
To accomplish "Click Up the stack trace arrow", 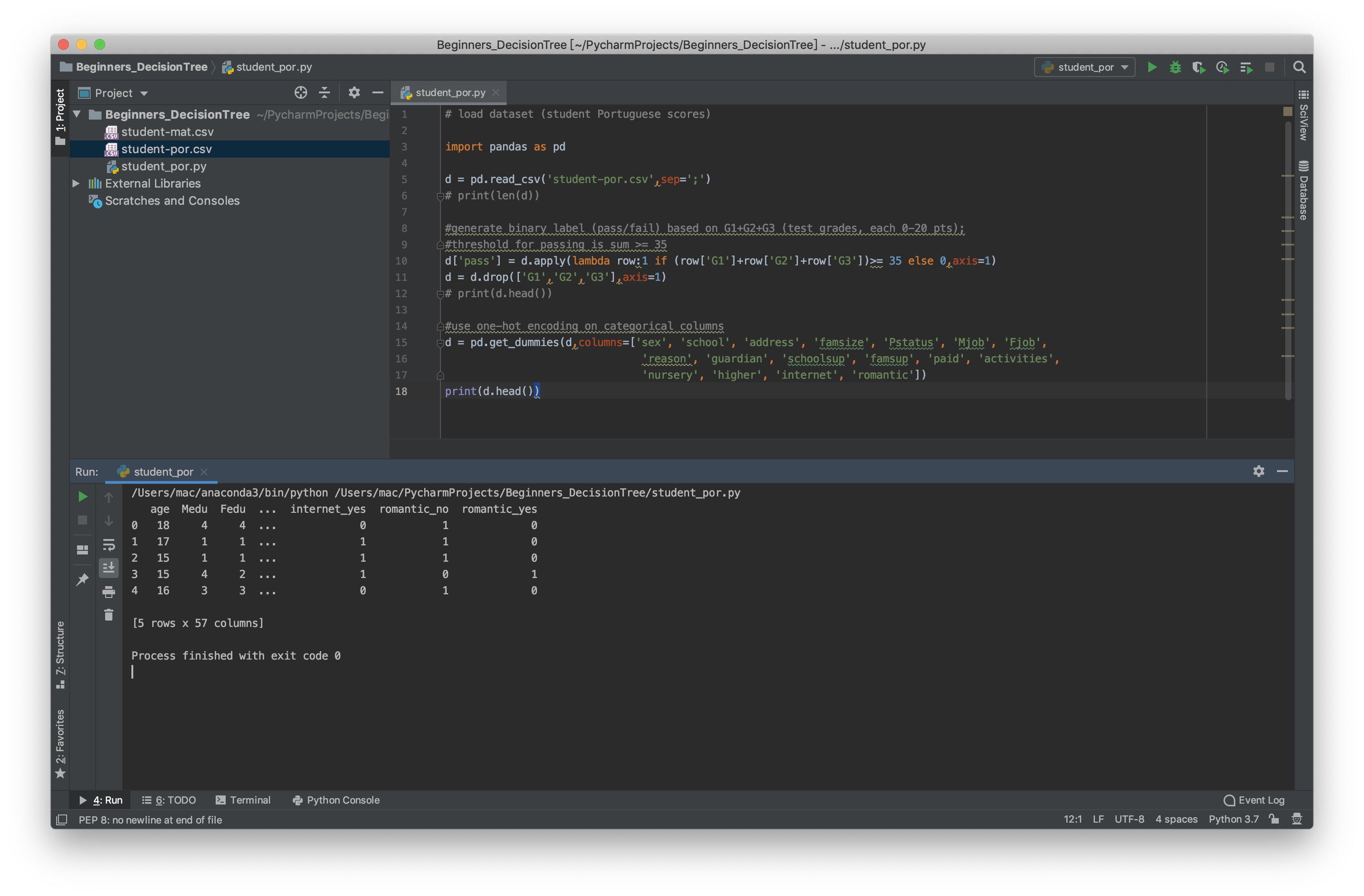I will tap(108, 496).
